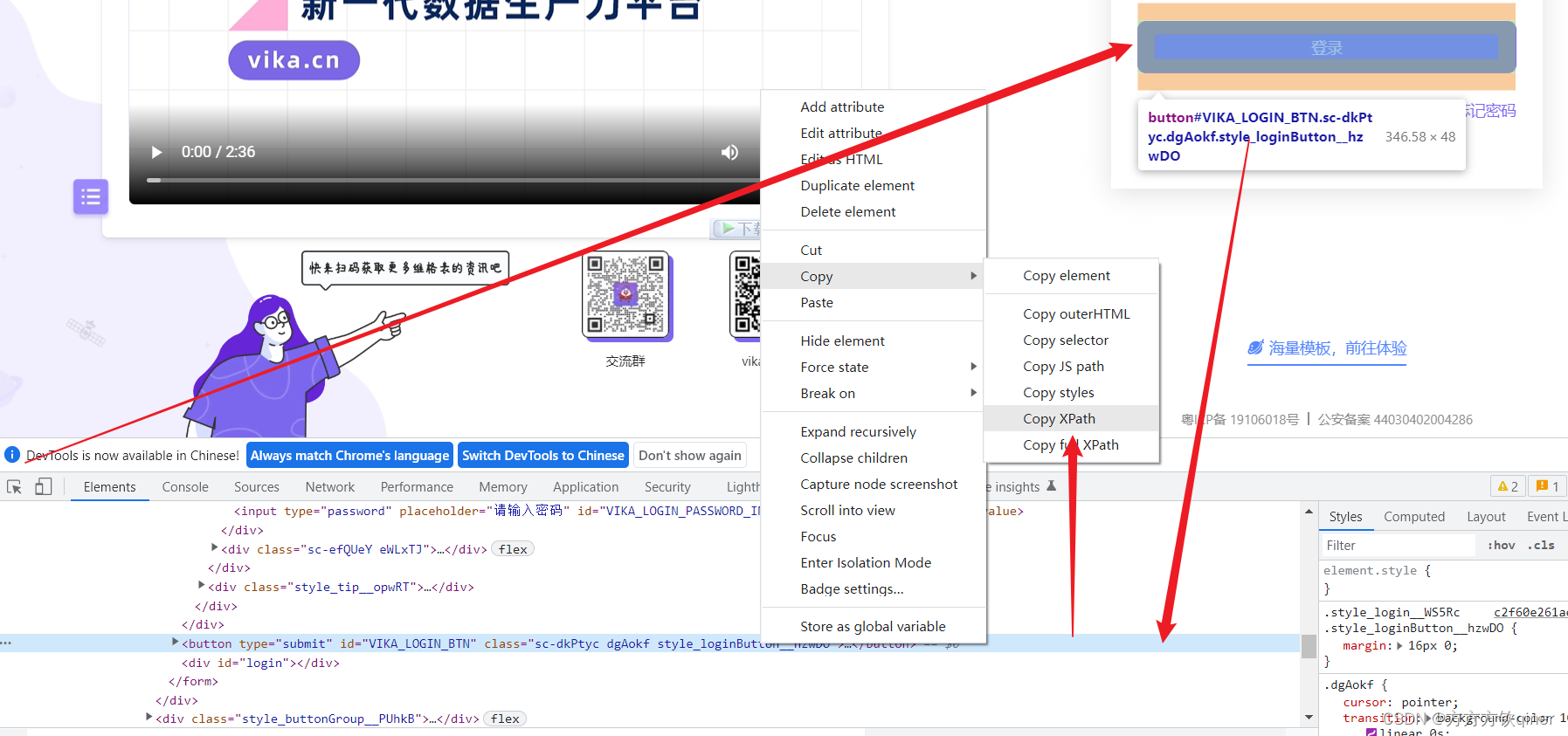Viewport: 1568px width, 736px height.
Task: Activate the inspect element picker icon
Action: (x=15, y=487)
